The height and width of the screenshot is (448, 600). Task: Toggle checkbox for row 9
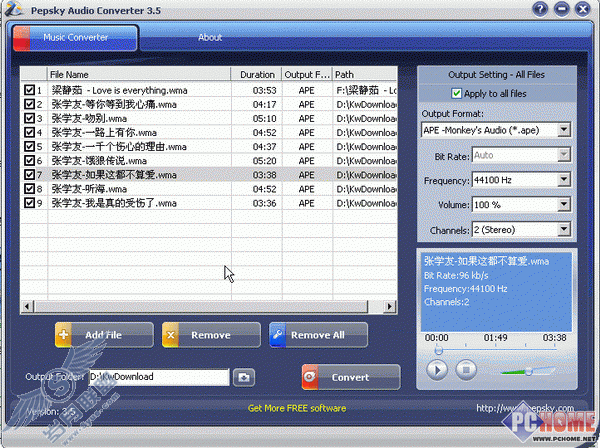coord(29,203)
